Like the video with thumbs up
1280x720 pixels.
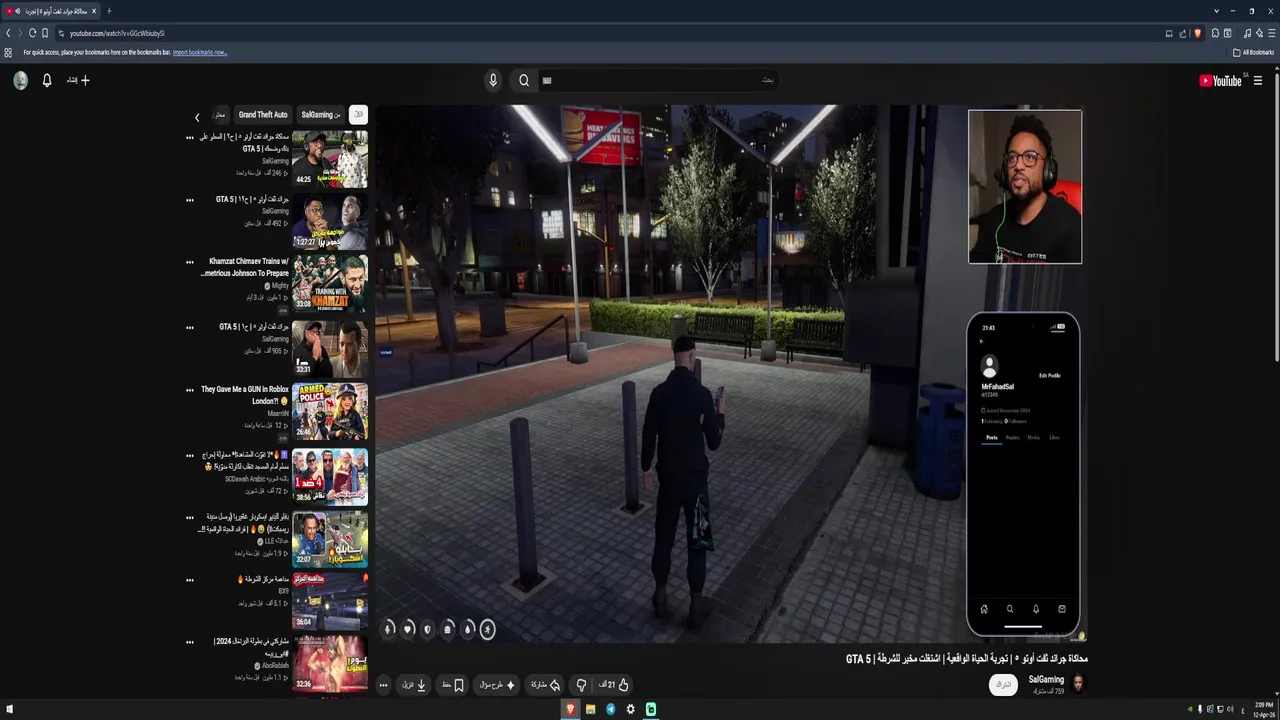click(614, 685)
